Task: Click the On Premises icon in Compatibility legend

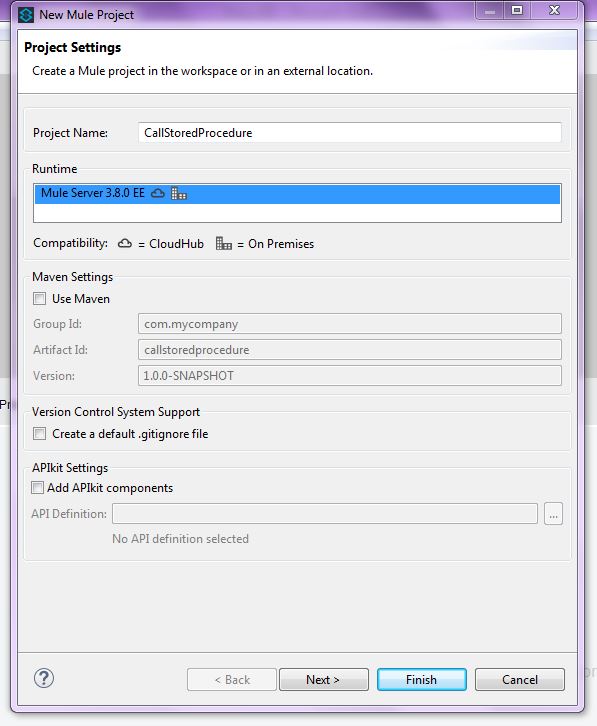Action: (x=224, y=244)
